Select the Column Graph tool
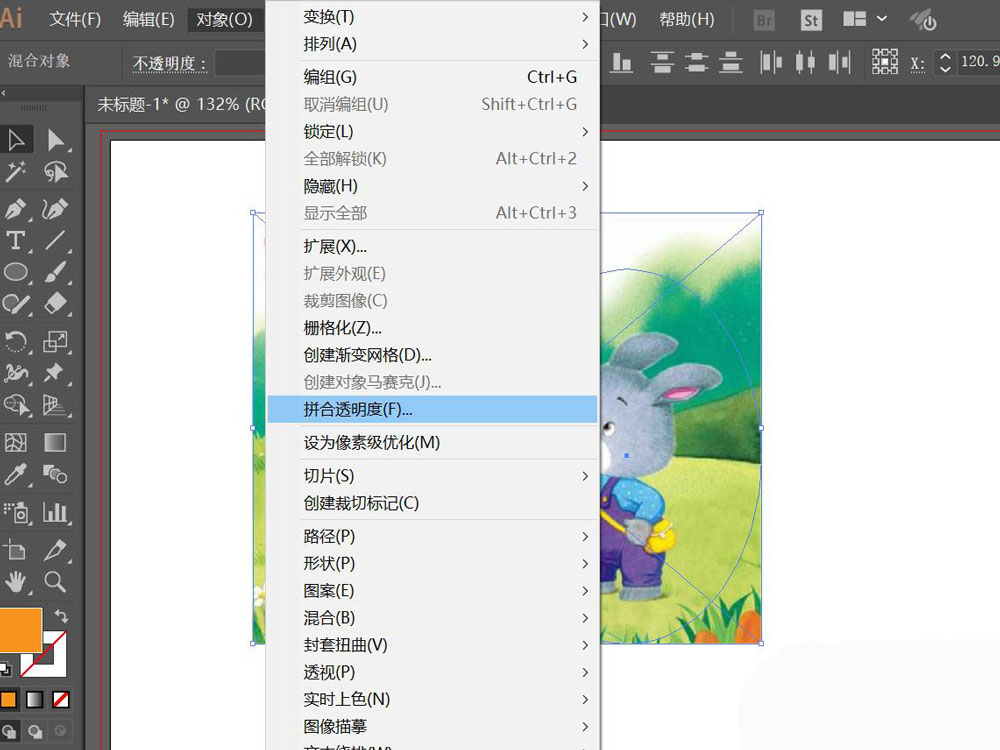Screen dimensions: 1000x750 (56, 512)
